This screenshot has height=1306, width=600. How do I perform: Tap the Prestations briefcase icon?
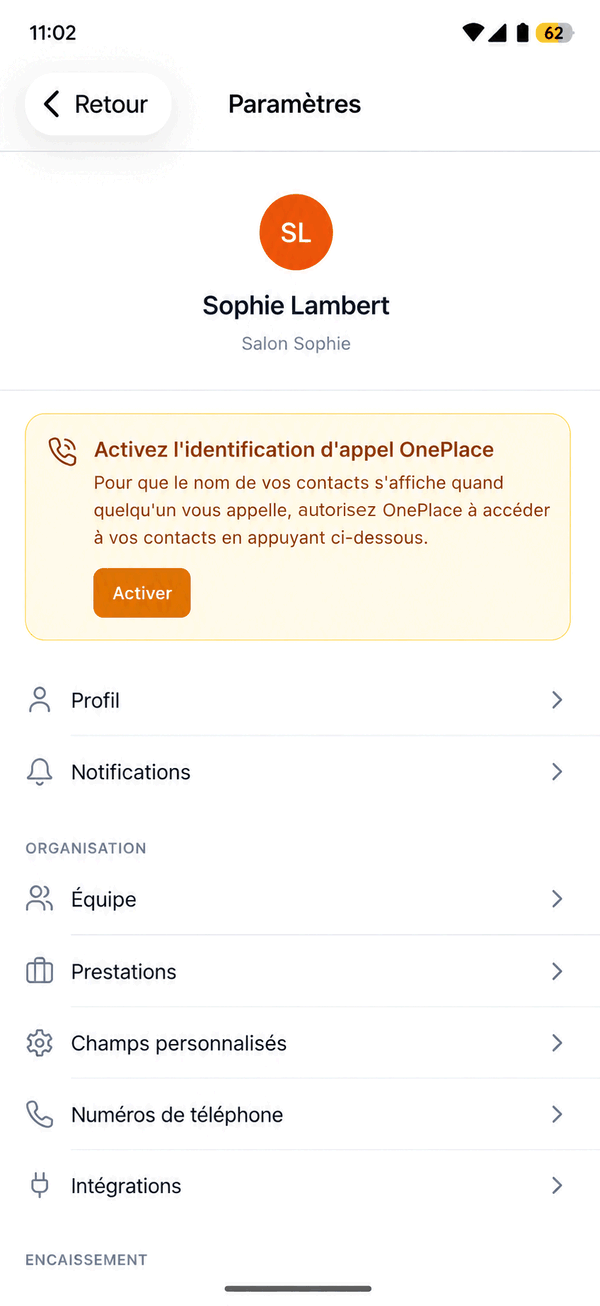pos(40,971)
